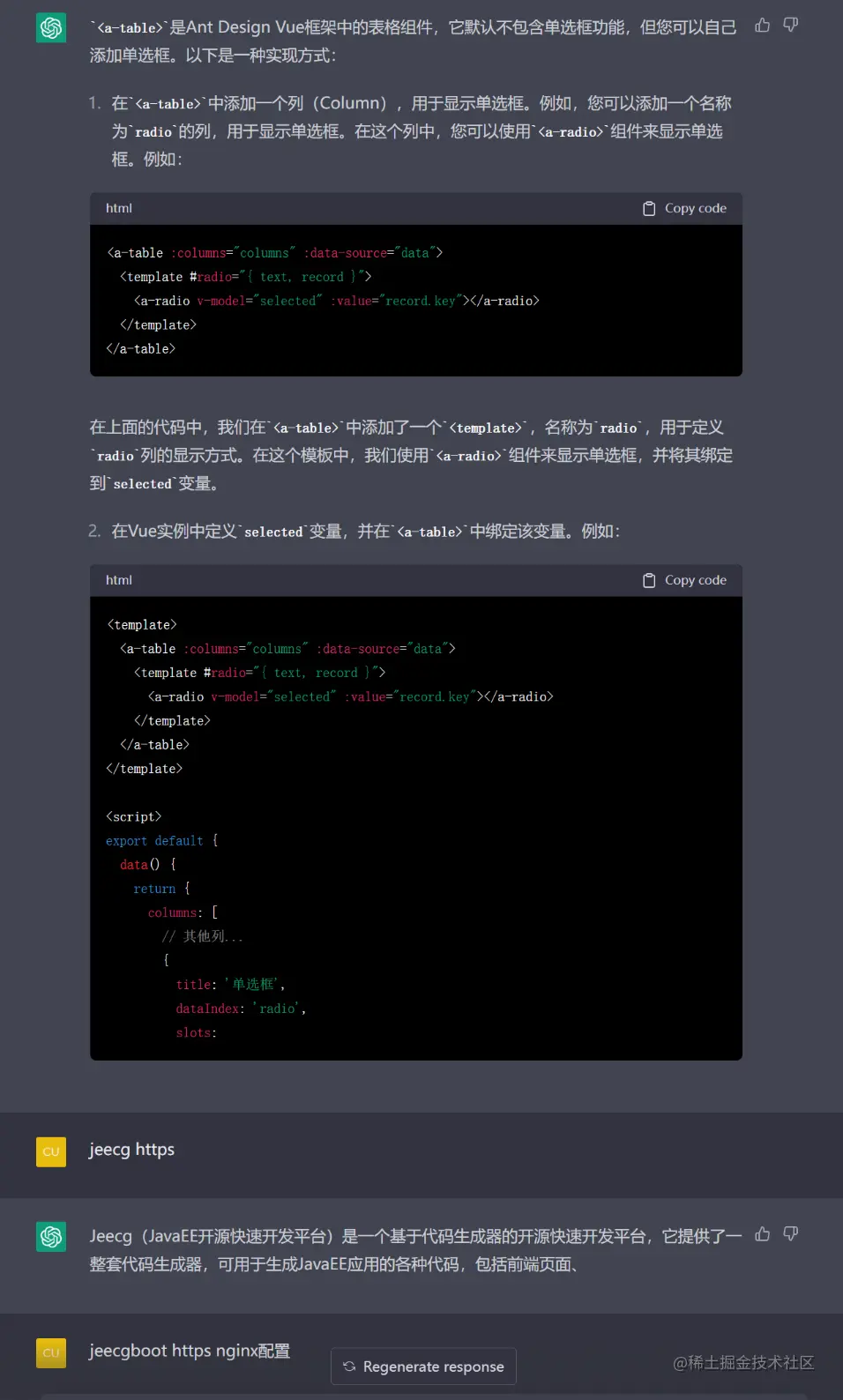
Task: Click the 'export default {' code line
Action: click(x=162, y=841)
